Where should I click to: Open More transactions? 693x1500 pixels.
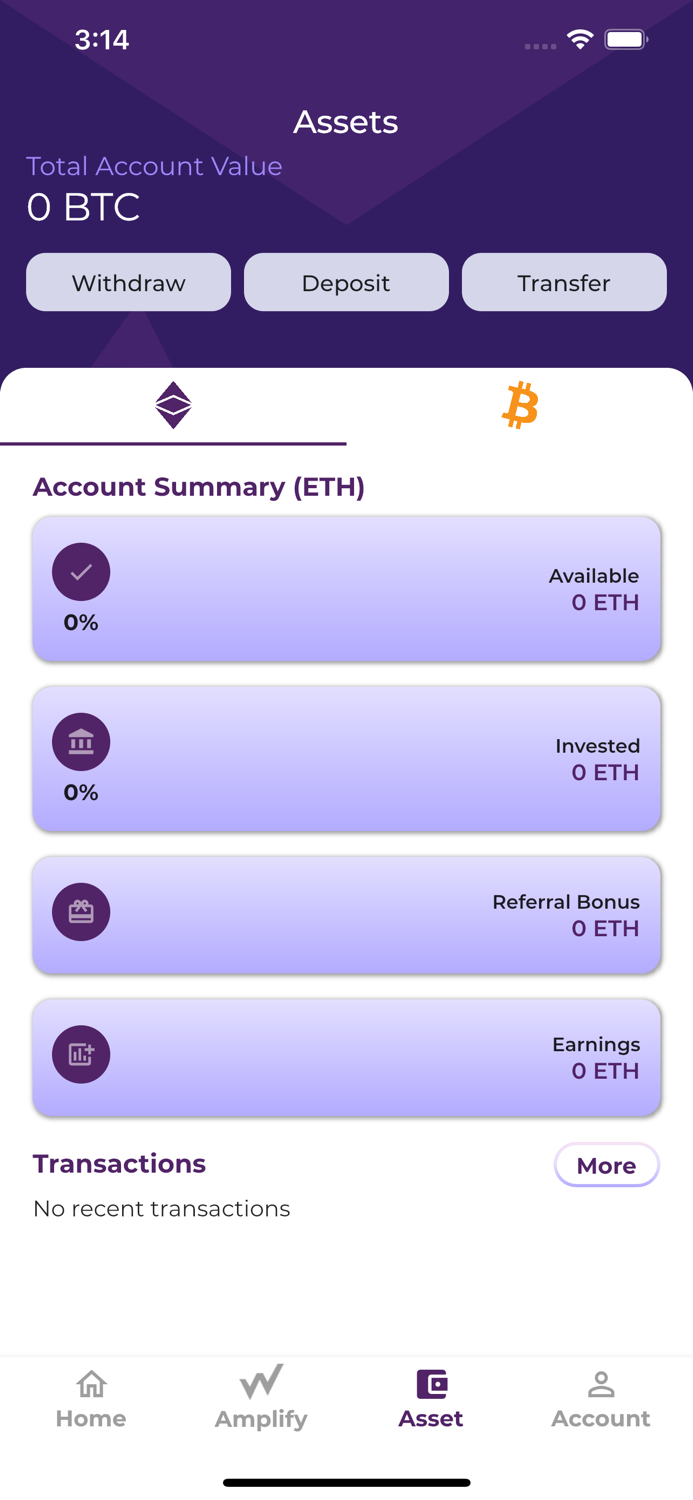(x=606, y=1165)
